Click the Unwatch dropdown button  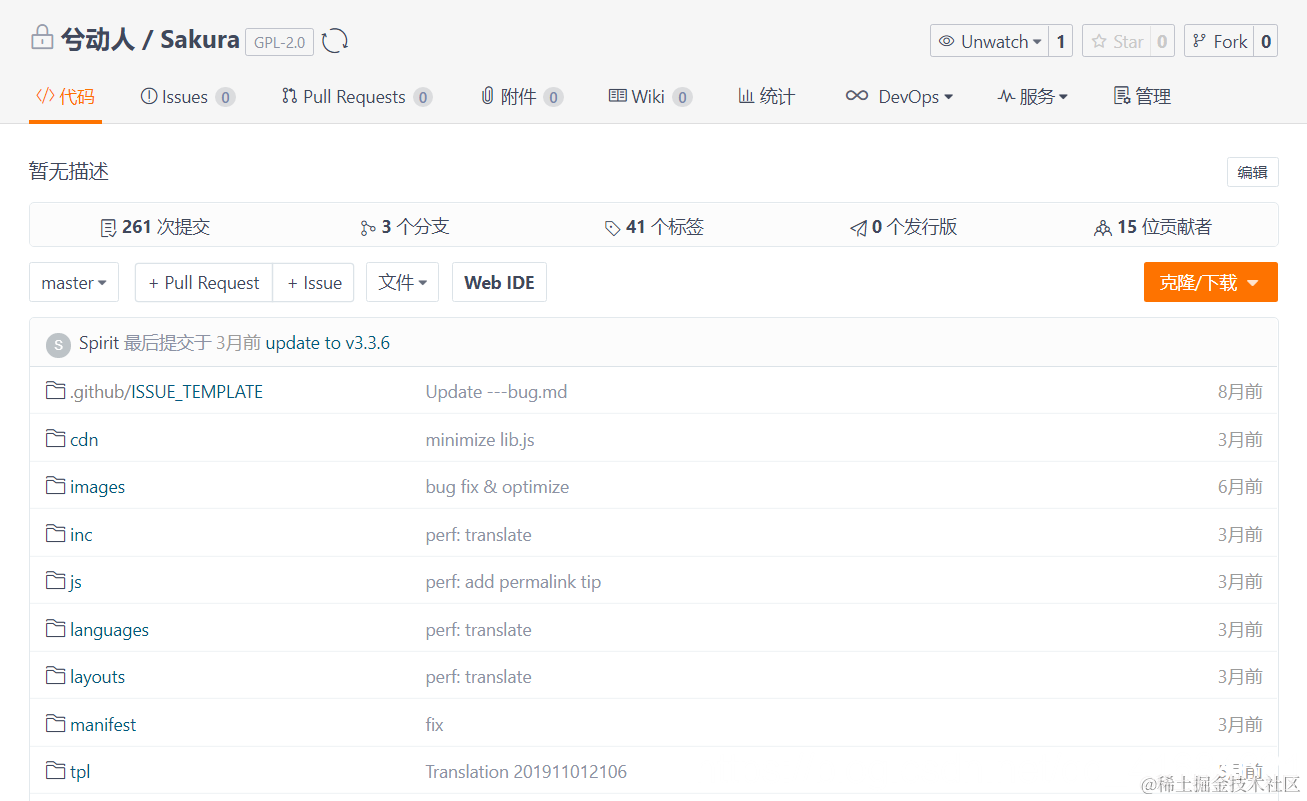989,41
